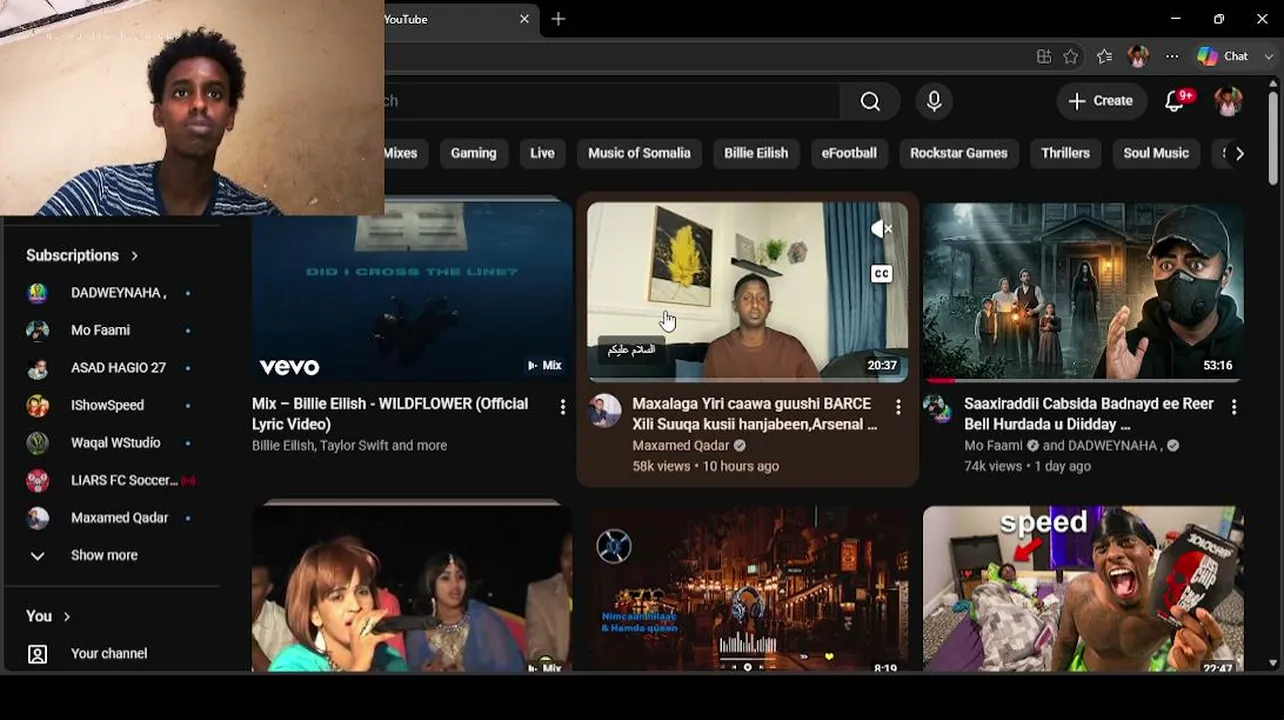
Task: Play the Billie Eilish vevo mix thumbnail
Action: pos(412,291)
